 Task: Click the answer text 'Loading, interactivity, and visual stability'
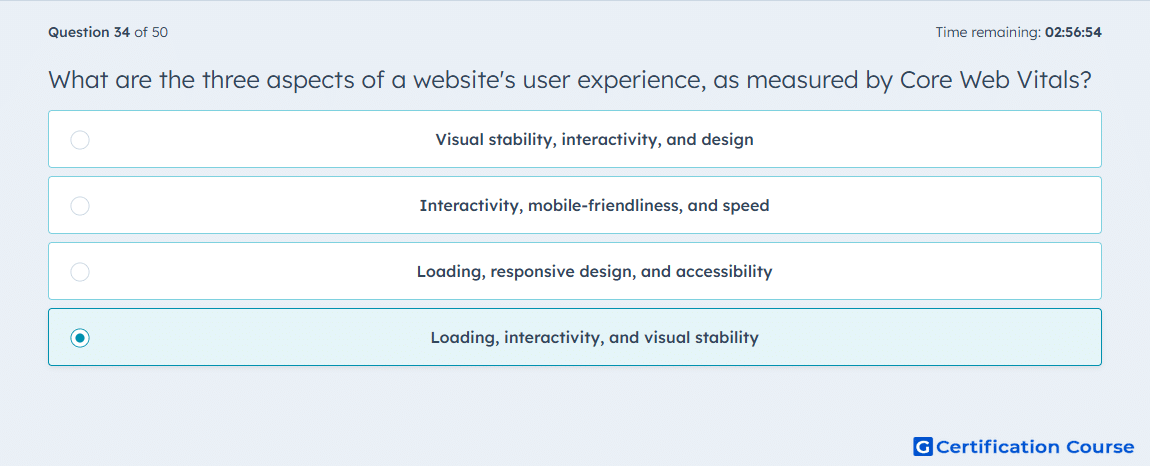coord(594,338)
